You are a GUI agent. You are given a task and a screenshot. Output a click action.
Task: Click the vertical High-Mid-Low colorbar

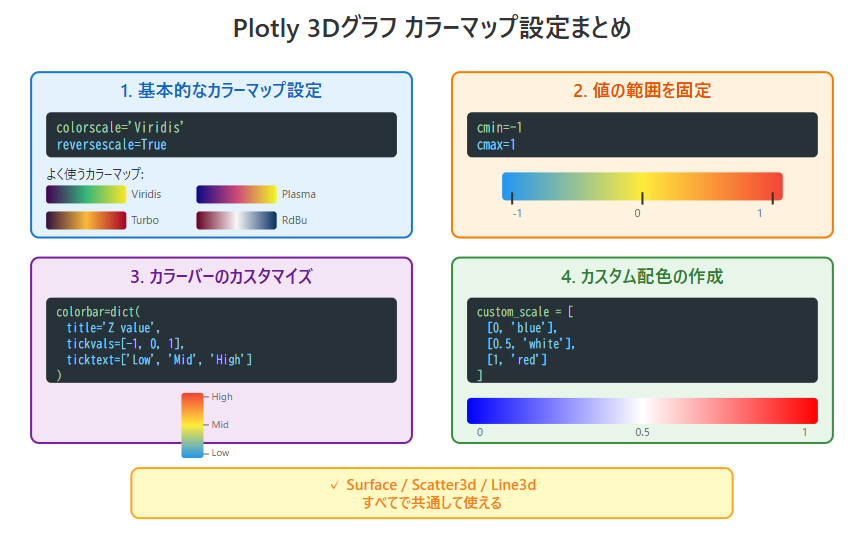(193, 425)
